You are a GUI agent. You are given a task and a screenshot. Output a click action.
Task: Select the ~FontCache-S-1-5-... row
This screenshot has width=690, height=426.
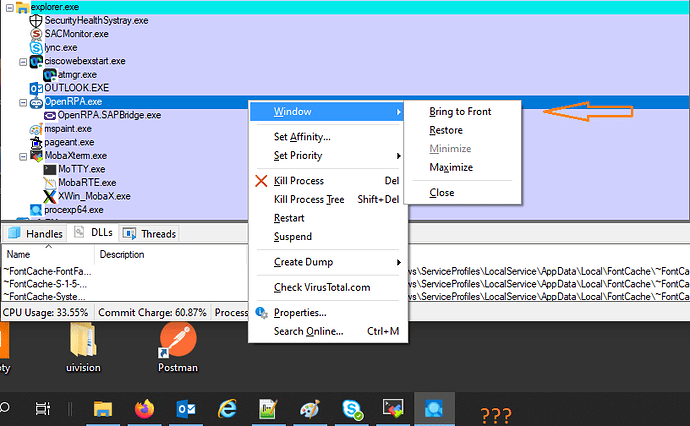(45, 284)
